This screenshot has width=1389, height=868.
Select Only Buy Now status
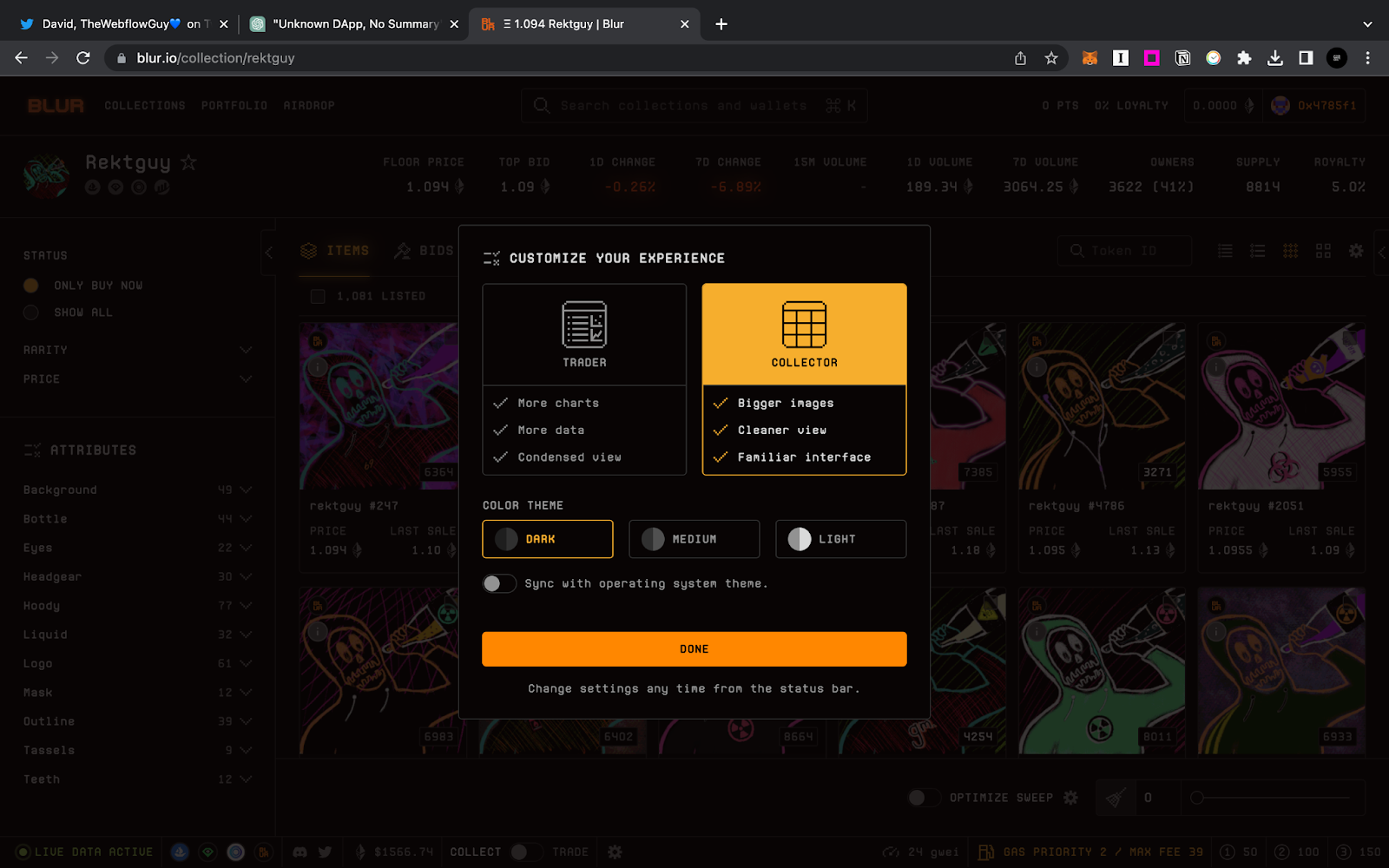click(31, 286)
